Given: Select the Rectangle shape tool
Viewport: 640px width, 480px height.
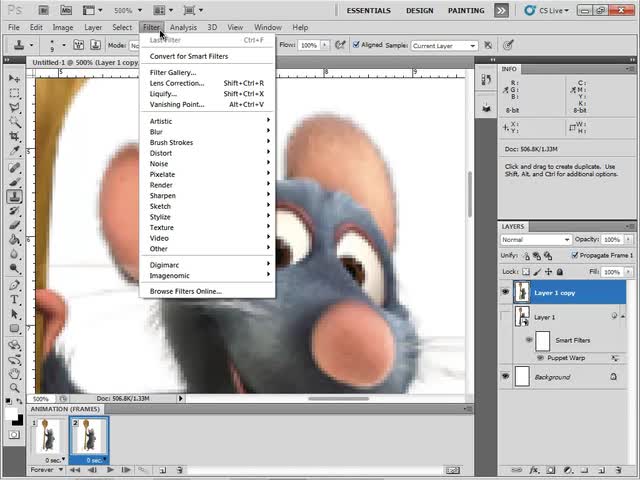Looking at the screenshot, I should point(14,328).
